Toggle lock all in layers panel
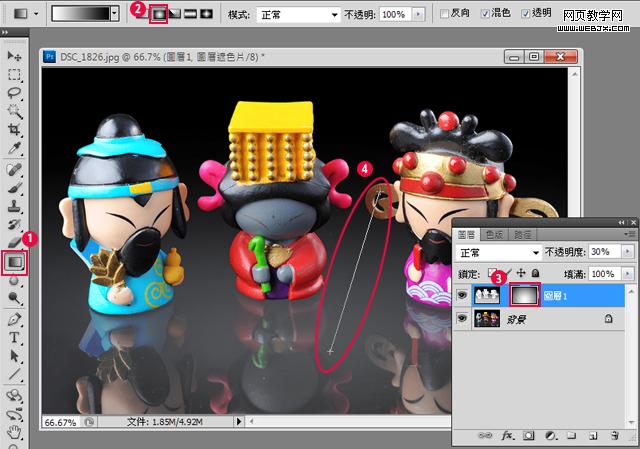The height and width of the screenshot is (449, 640). click(536, 273)
